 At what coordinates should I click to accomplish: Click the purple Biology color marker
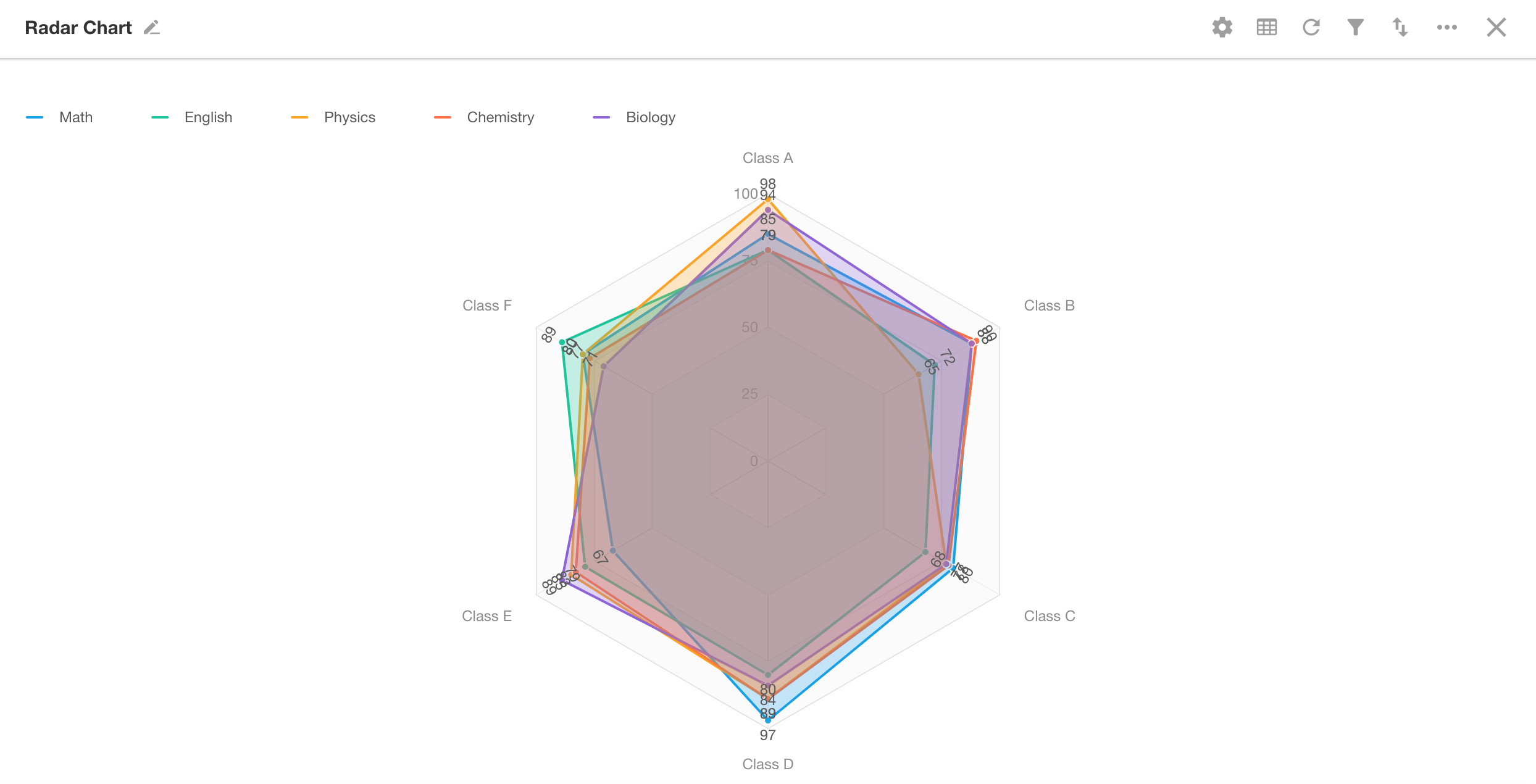tap(601, 117)
